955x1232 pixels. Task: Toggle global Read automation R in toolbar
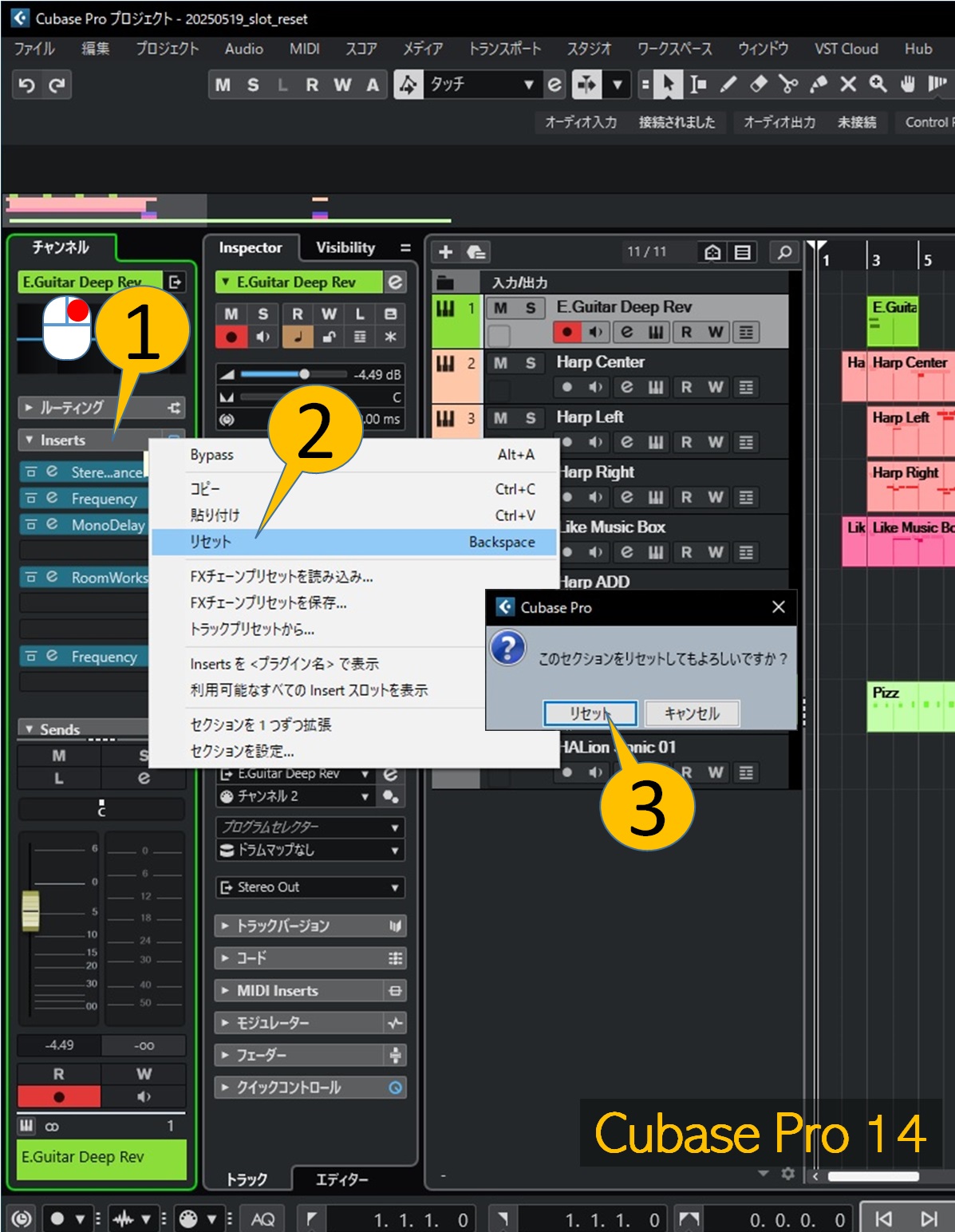point(312,85)
